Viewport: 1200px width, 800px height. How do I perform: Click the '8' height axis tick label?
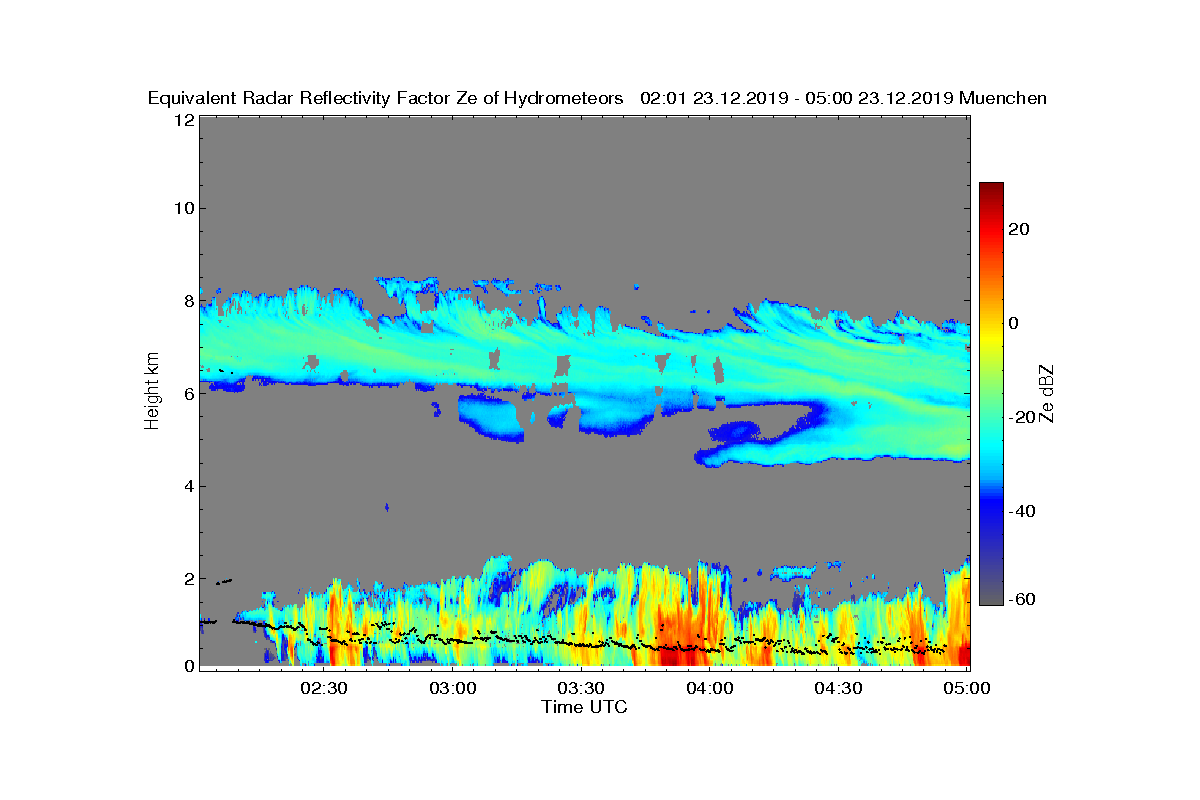(188, 301)
